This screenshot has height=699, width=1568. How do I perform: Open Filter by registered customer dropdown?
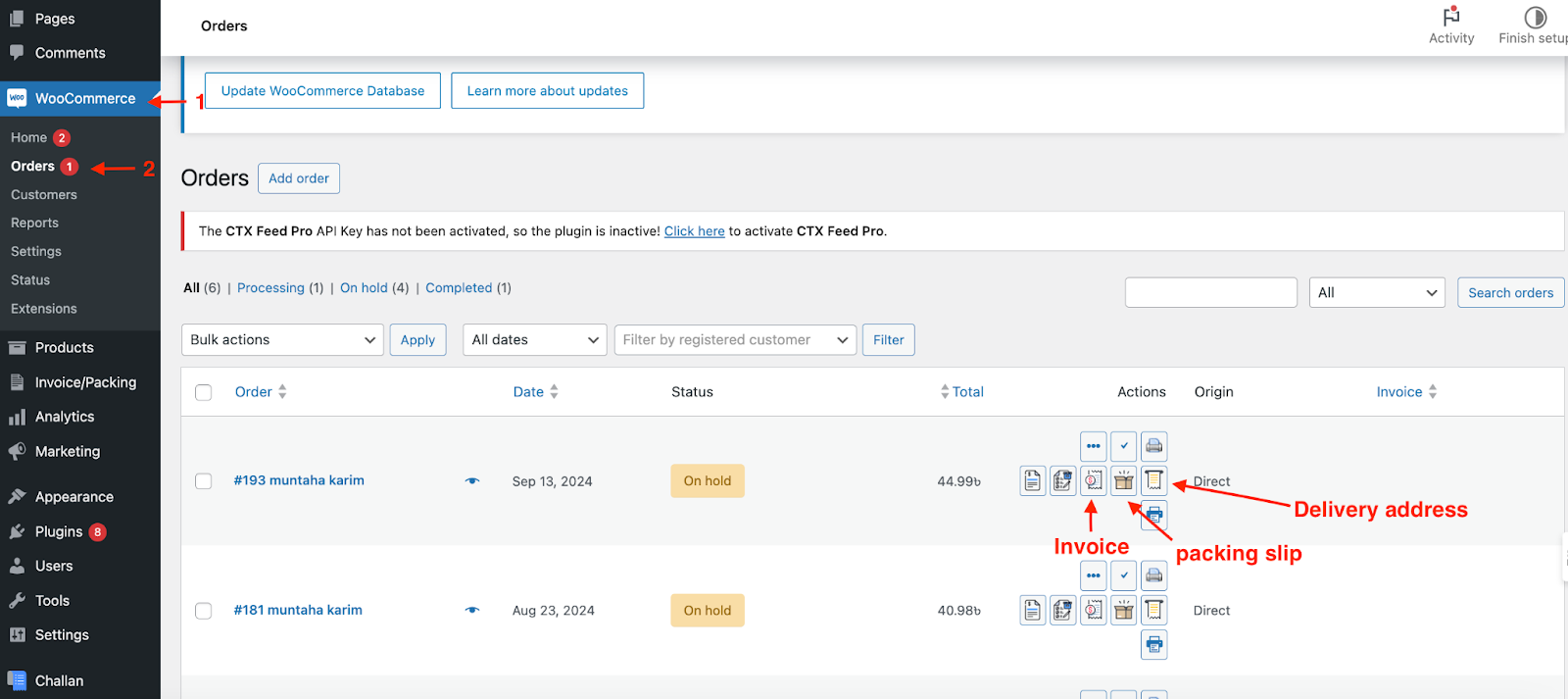tap(735, 340)
